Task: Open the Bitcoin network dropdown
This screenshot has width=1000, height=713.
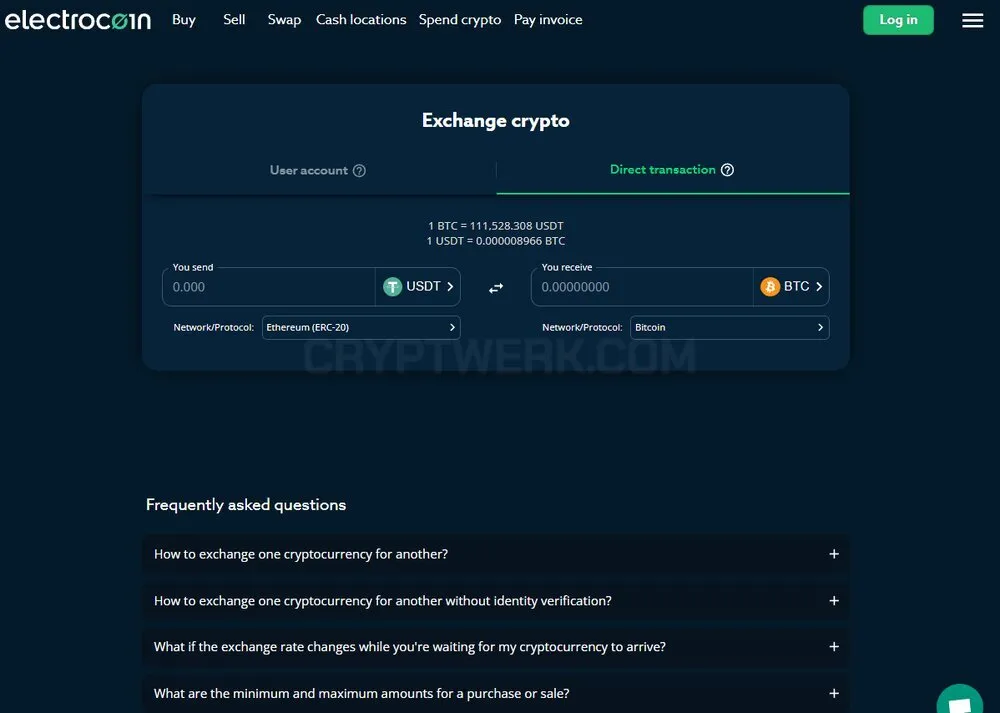Action: 730,328
